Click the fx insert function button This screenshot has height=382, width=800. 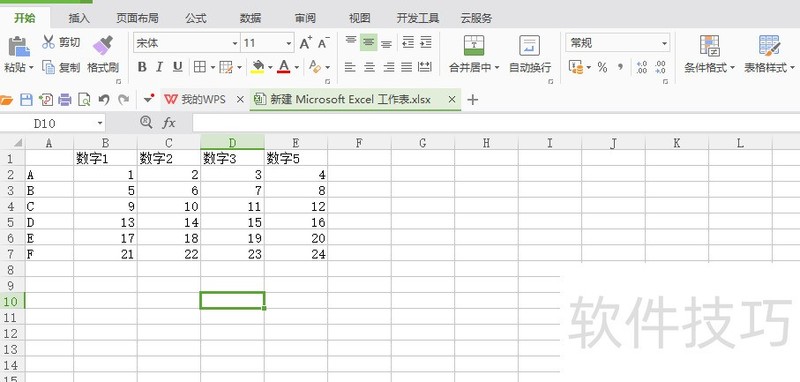pyautogui.click(x=169, y=122)
